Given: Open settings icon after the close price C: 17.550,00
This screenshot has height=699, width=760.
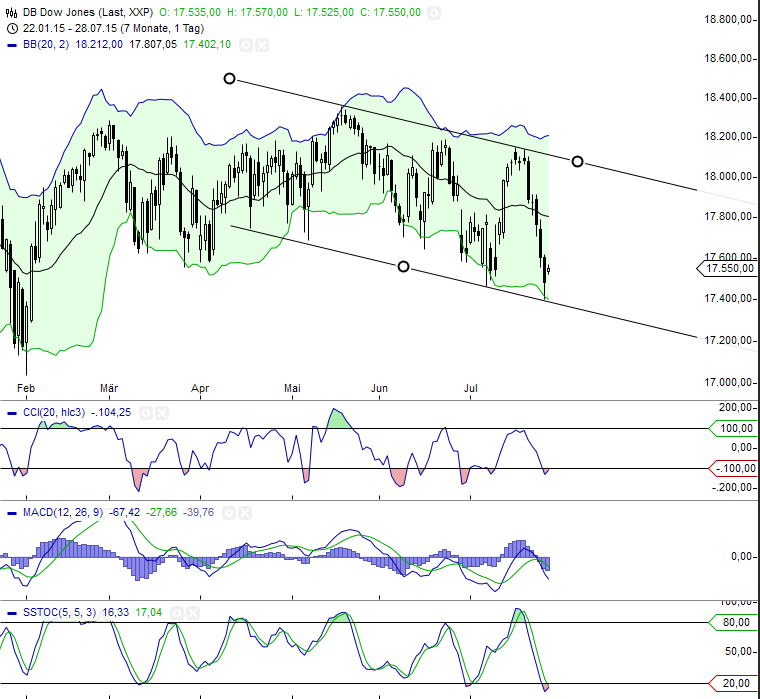Looking at the screenshot, I should coord(434,13).
